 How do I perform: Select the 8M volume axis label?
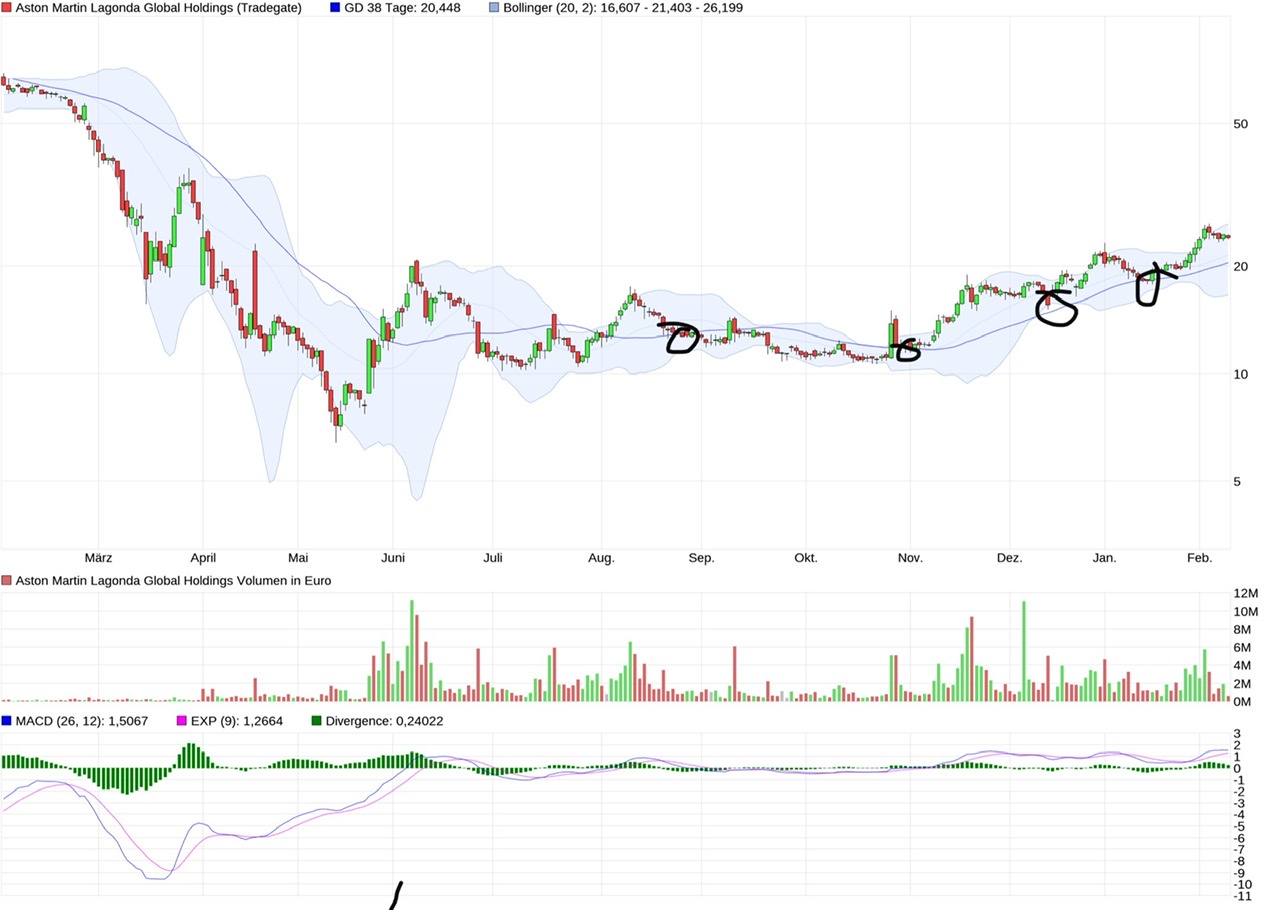[1243, 630]
